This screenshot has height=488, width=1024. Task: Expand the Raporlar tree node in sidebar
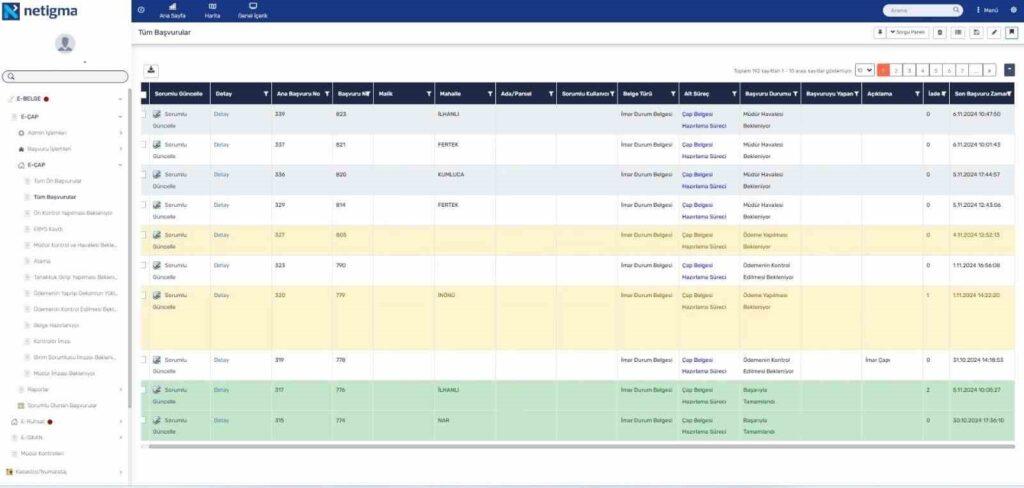[x=120, y=388]
